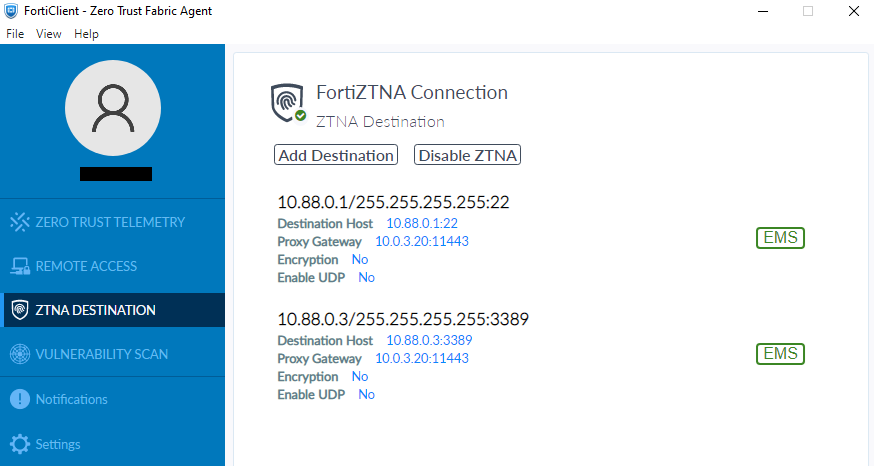Click Enable UDP No value for 10.88.0.3
This screenshot has width=874, height=466.
367,395
